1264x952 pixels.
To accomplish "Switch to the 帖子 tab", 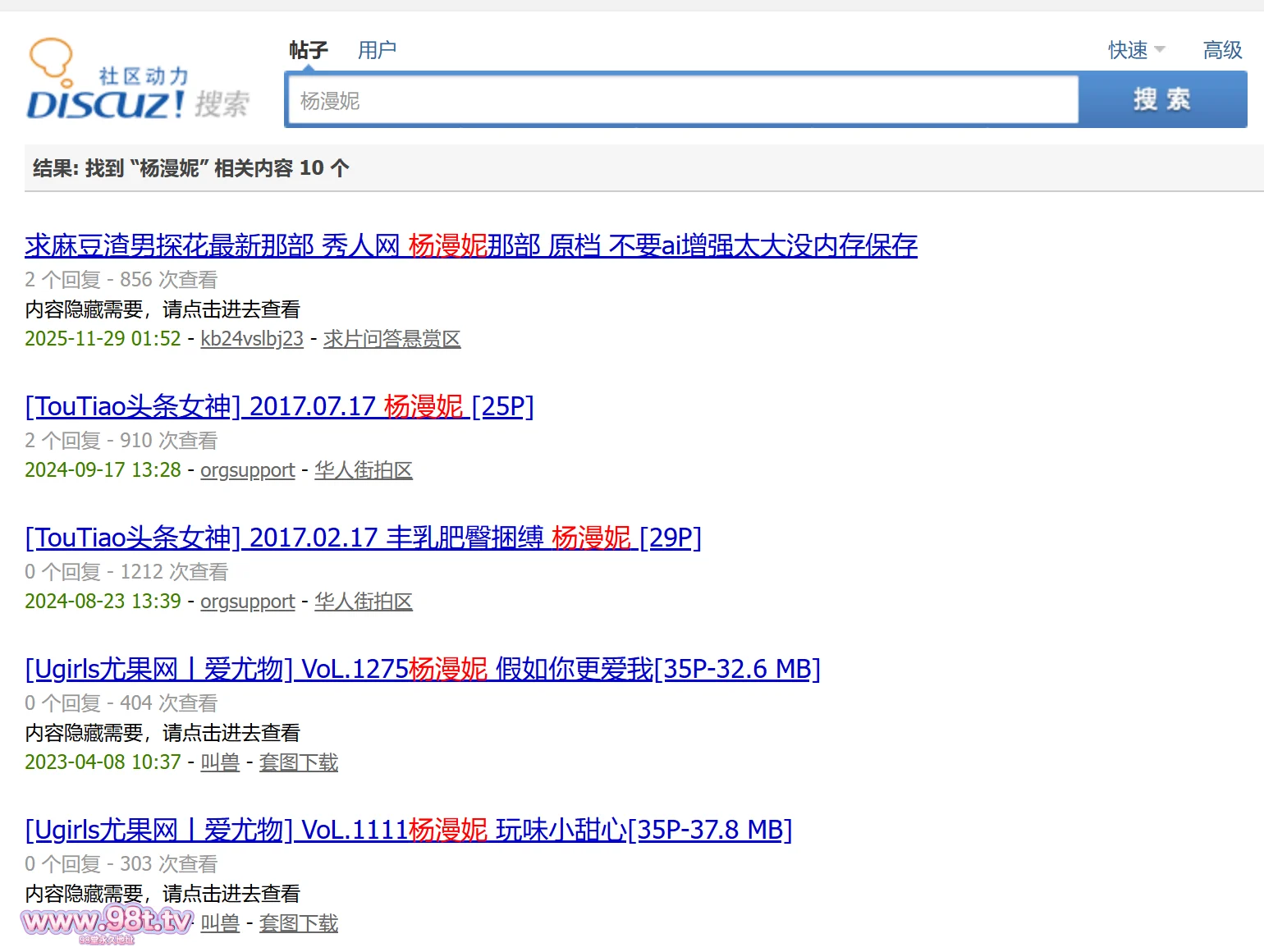I will [309, 50].
